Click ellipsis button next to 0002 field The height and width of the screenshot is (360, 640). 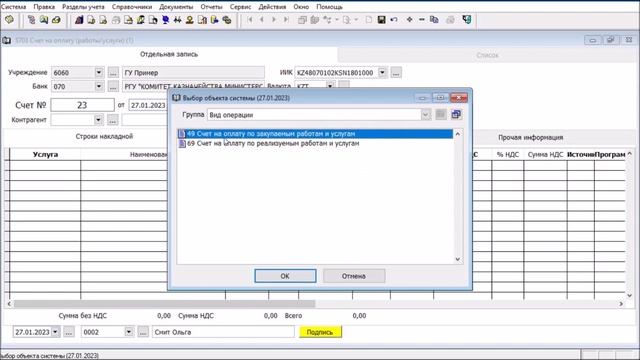pos(143,332)
